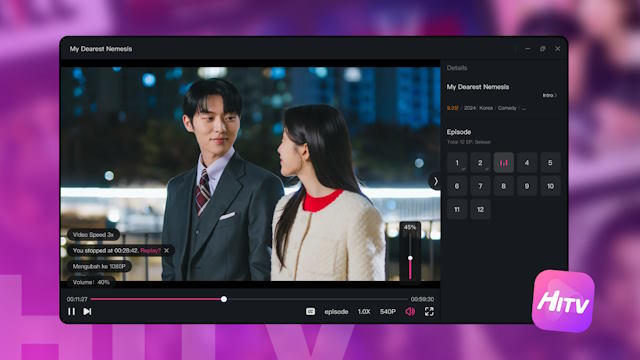The image size is (640, 360).
Task: Restore the player window size
Action: point(542,49)
